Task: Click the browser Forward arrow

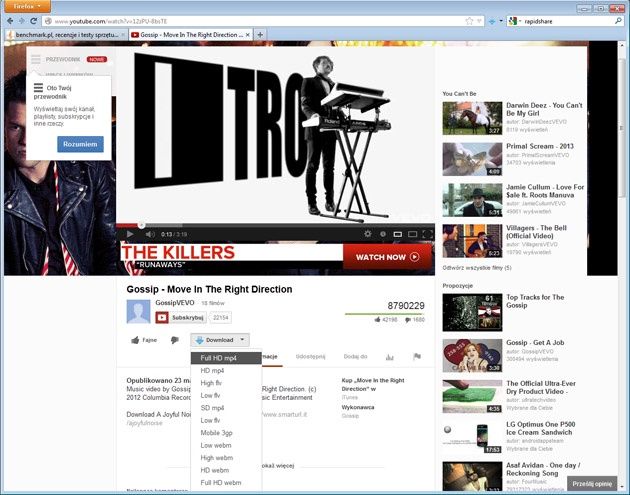Action: [22, 21]
